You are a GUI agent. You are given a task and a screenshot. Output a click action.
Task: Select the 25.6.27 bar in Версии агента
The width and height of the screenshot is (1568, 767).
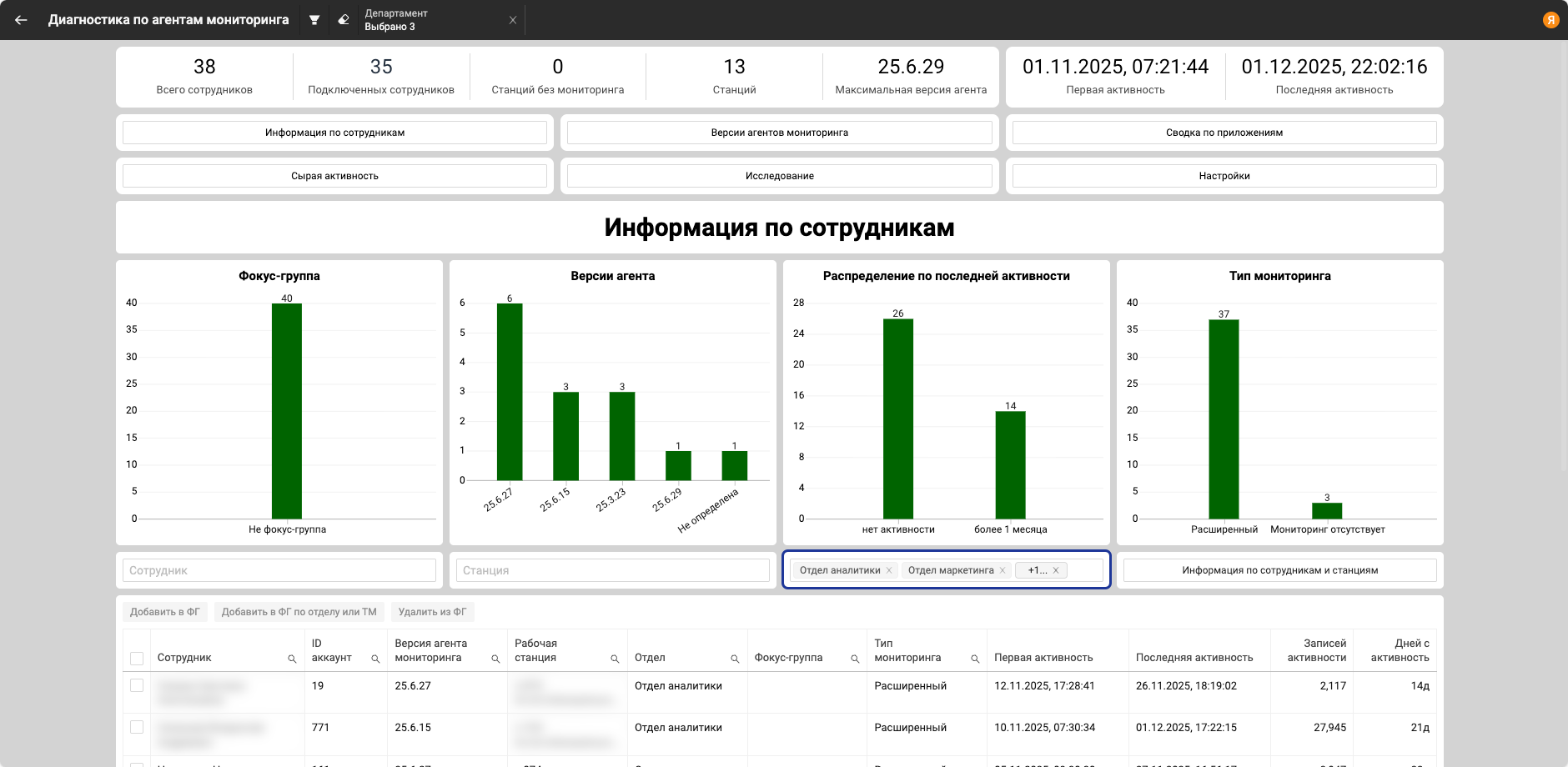(x=510, y=392)
